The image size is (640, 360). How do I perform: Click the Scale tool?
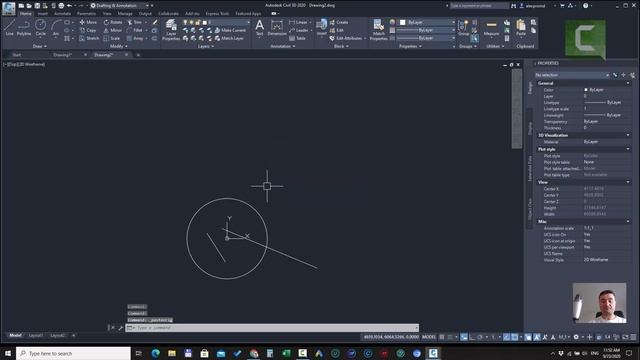pos(112,38)
